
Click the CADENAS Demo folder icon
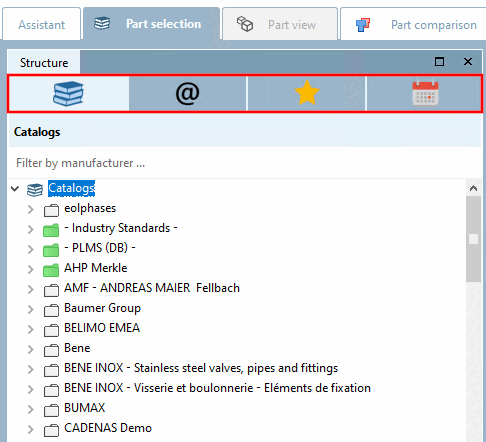51,430
